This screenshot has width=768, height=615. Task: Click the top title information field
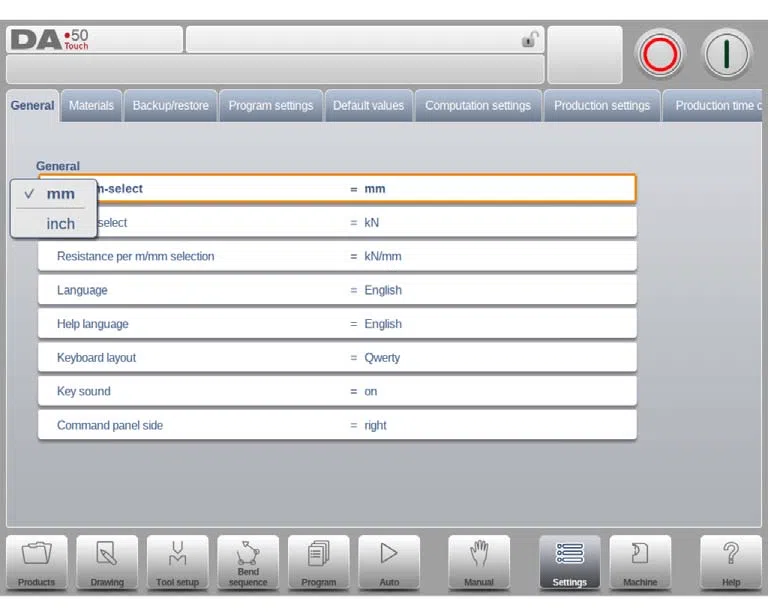coord(365,39)
